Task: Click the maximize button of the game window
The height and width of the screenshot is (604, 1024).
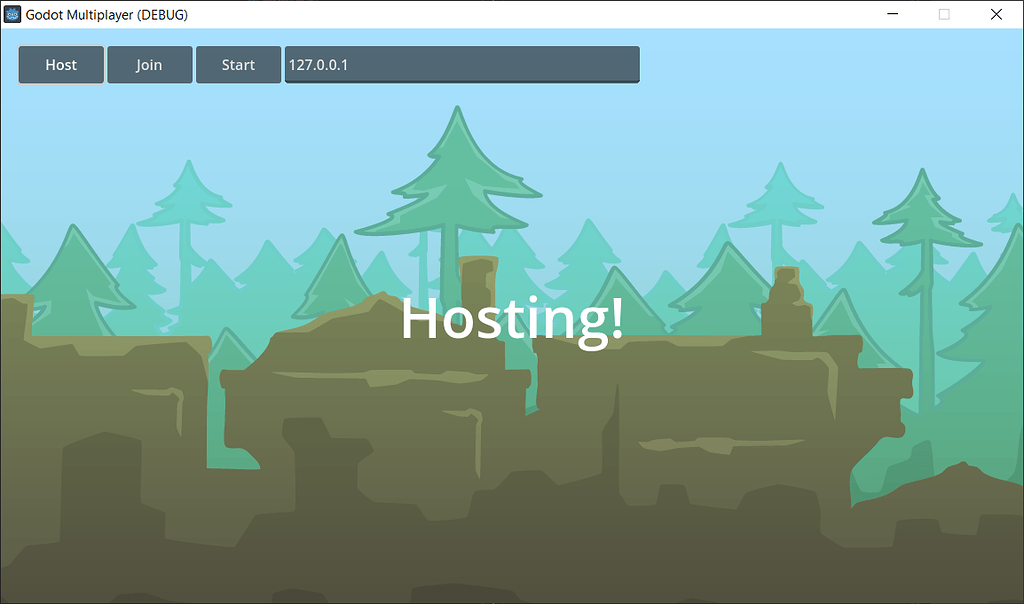Action: pyautogui.click(x=944, y=14)
